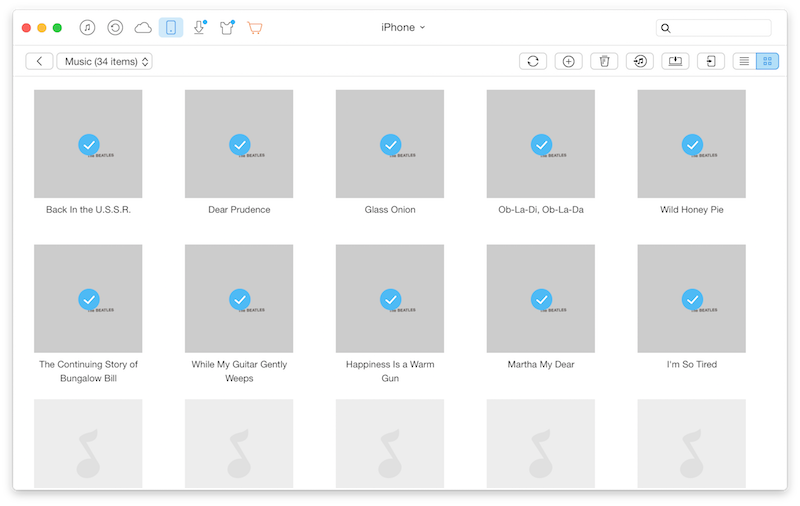Click the 'Wild Honey Pie' title
This screenshot has height=506, width=800.
click(692, 210)
